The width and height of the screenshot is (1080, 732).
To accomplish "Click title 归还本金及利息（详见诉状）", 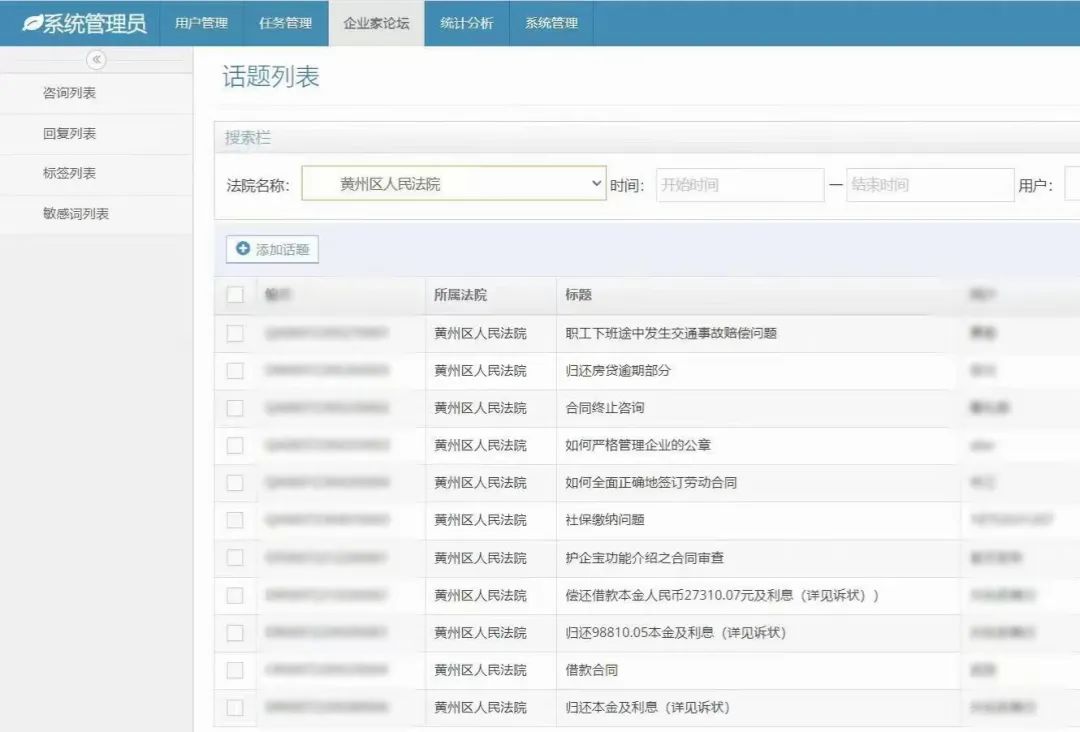I will pos(647,707).
